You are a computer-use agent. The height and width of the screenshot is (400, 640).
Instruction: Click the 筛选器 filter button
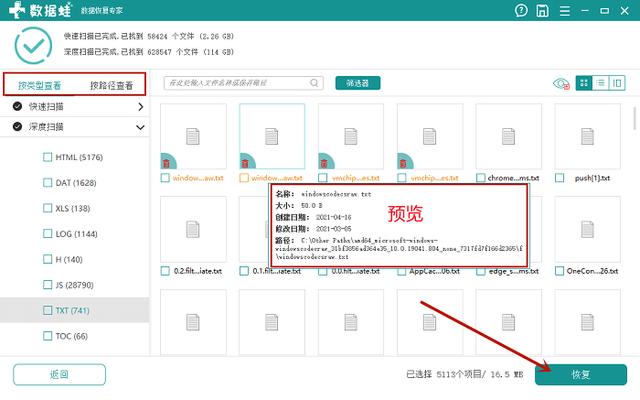click(x=358, y=83)
